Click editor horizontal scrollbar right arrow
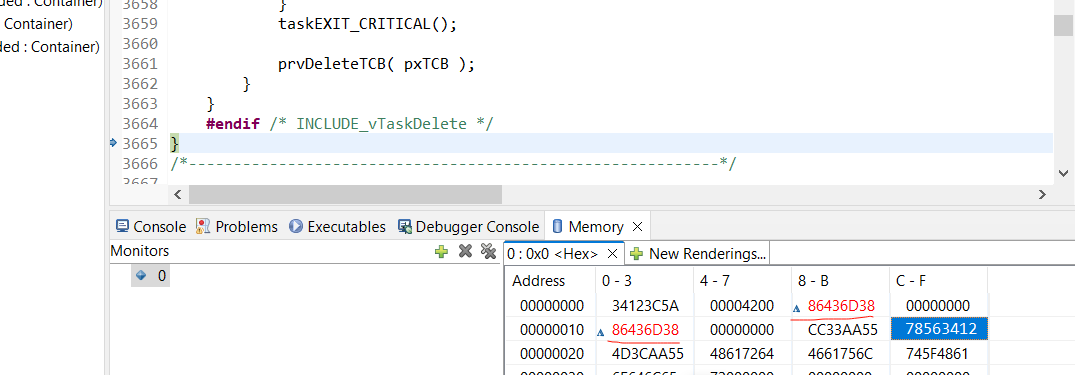The width and height of the screenshot is (1075, 375). (x=1043, y=195)
